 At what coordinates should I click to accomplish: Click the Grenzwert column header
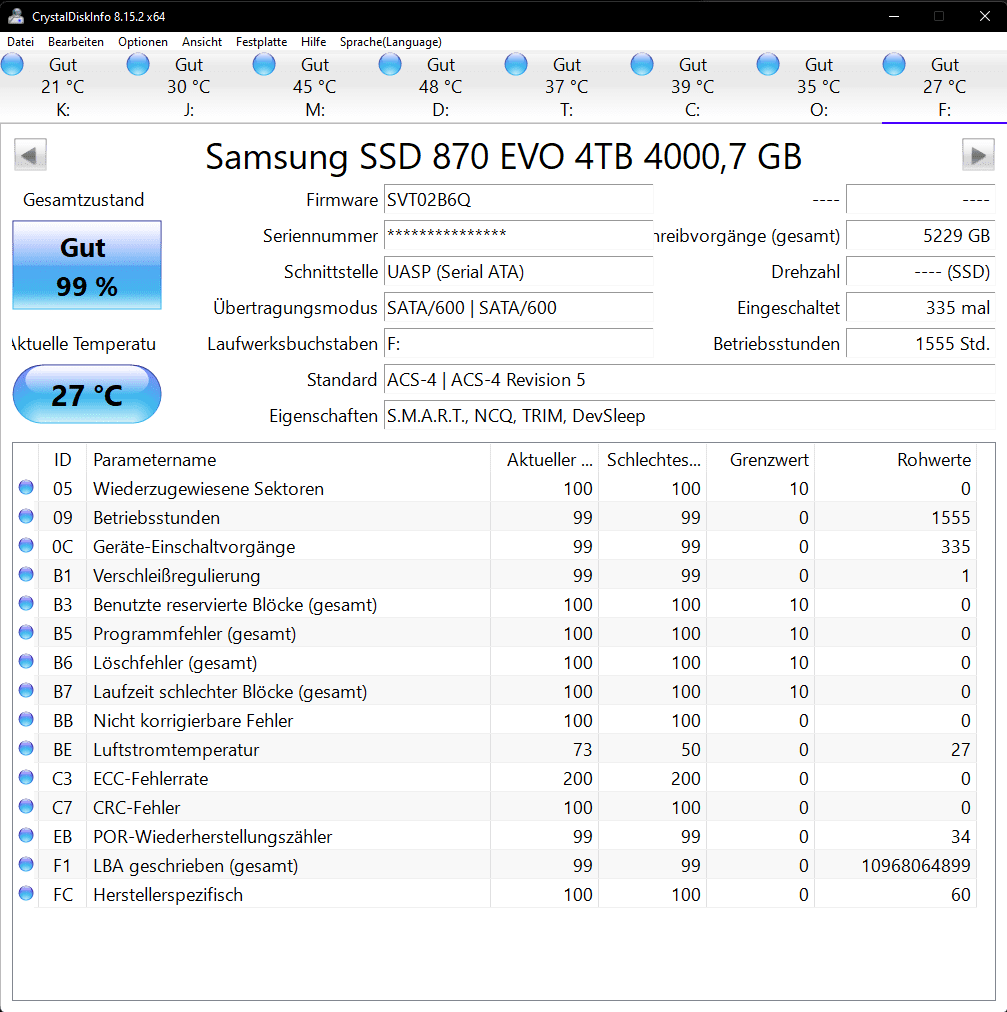[x=760, y=460]
